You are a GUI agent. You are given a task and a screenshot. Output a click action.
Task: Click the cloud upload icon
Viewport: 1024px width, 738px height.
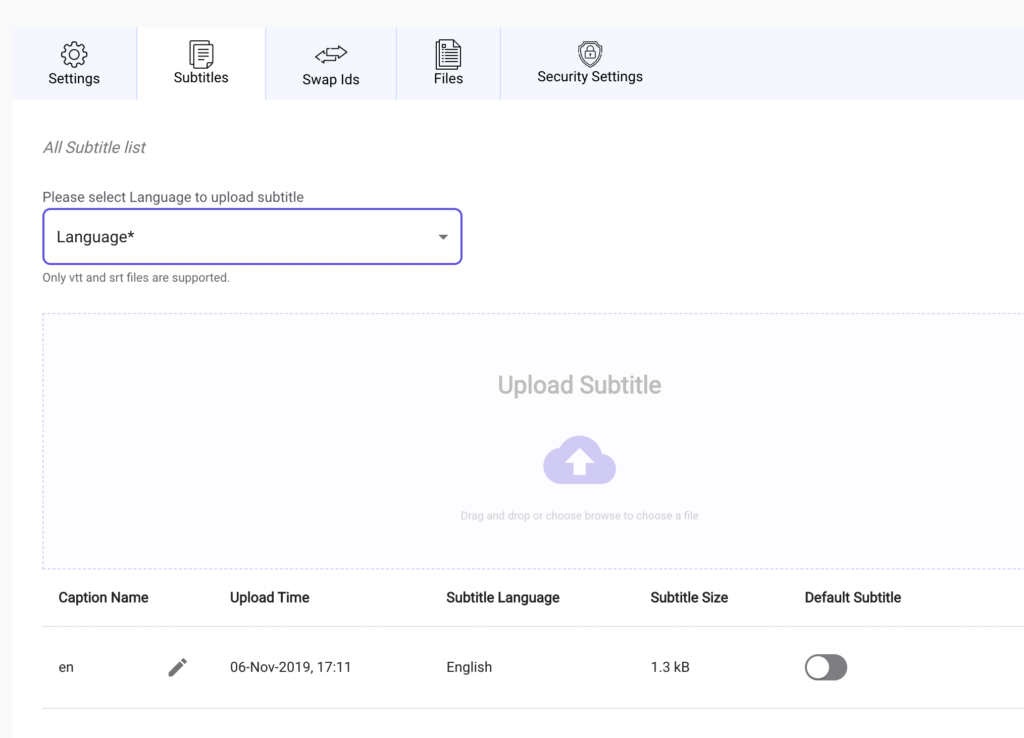click(580, 460)
